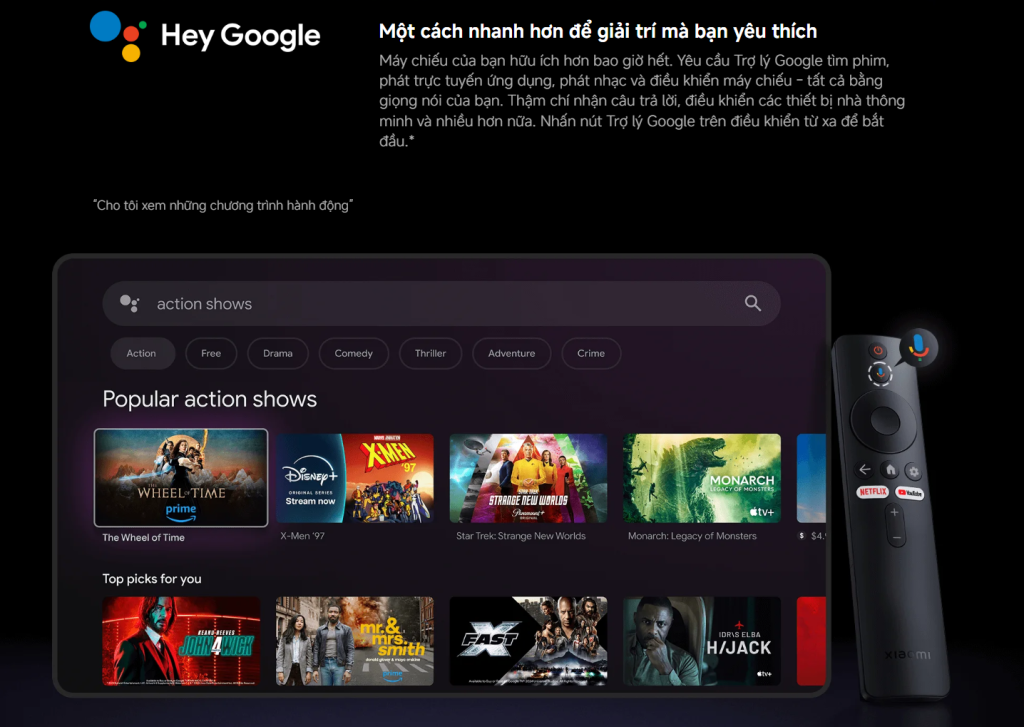Open The Wheel of Time thumbnail

pyautogui.click(x=181, y=478)
